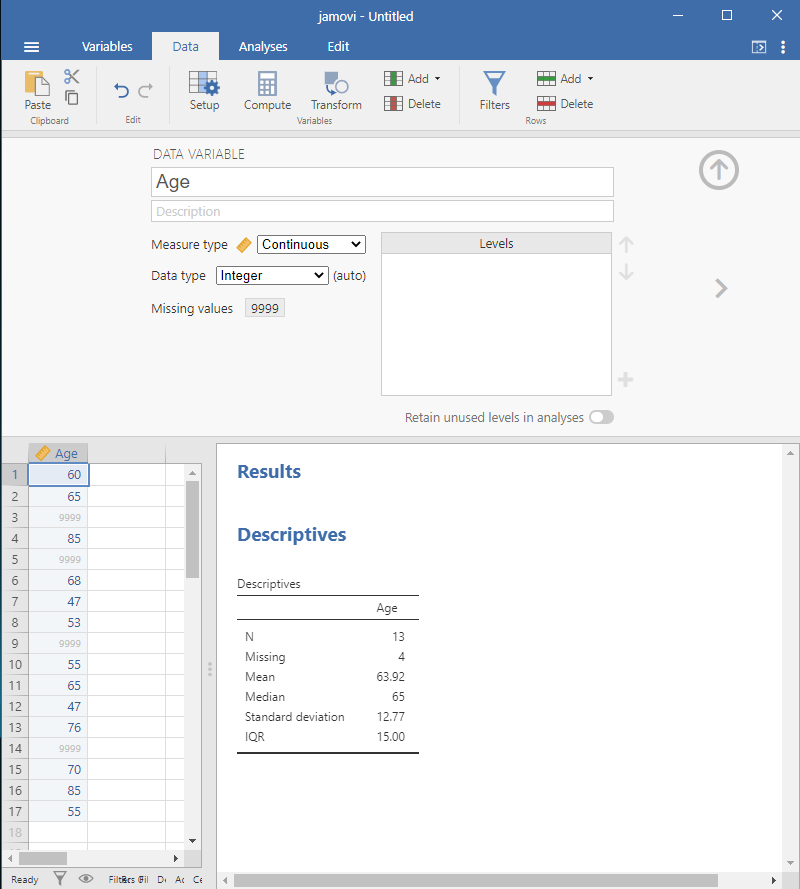Select row header 10
The width and height of the screenshot is (800, 889).
(15, 664)
